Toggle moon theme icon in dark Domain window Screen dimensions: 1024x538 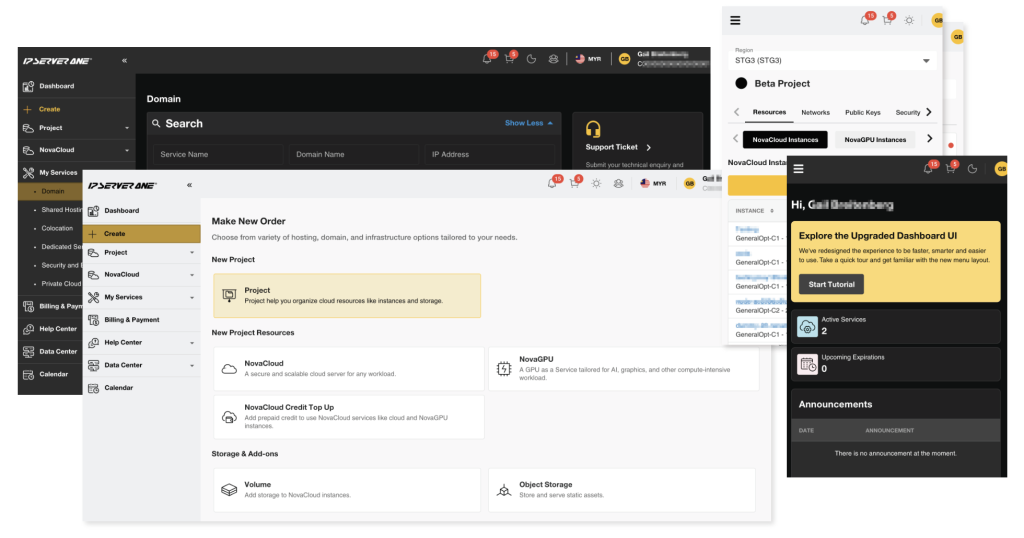click(x=532, y=59)
